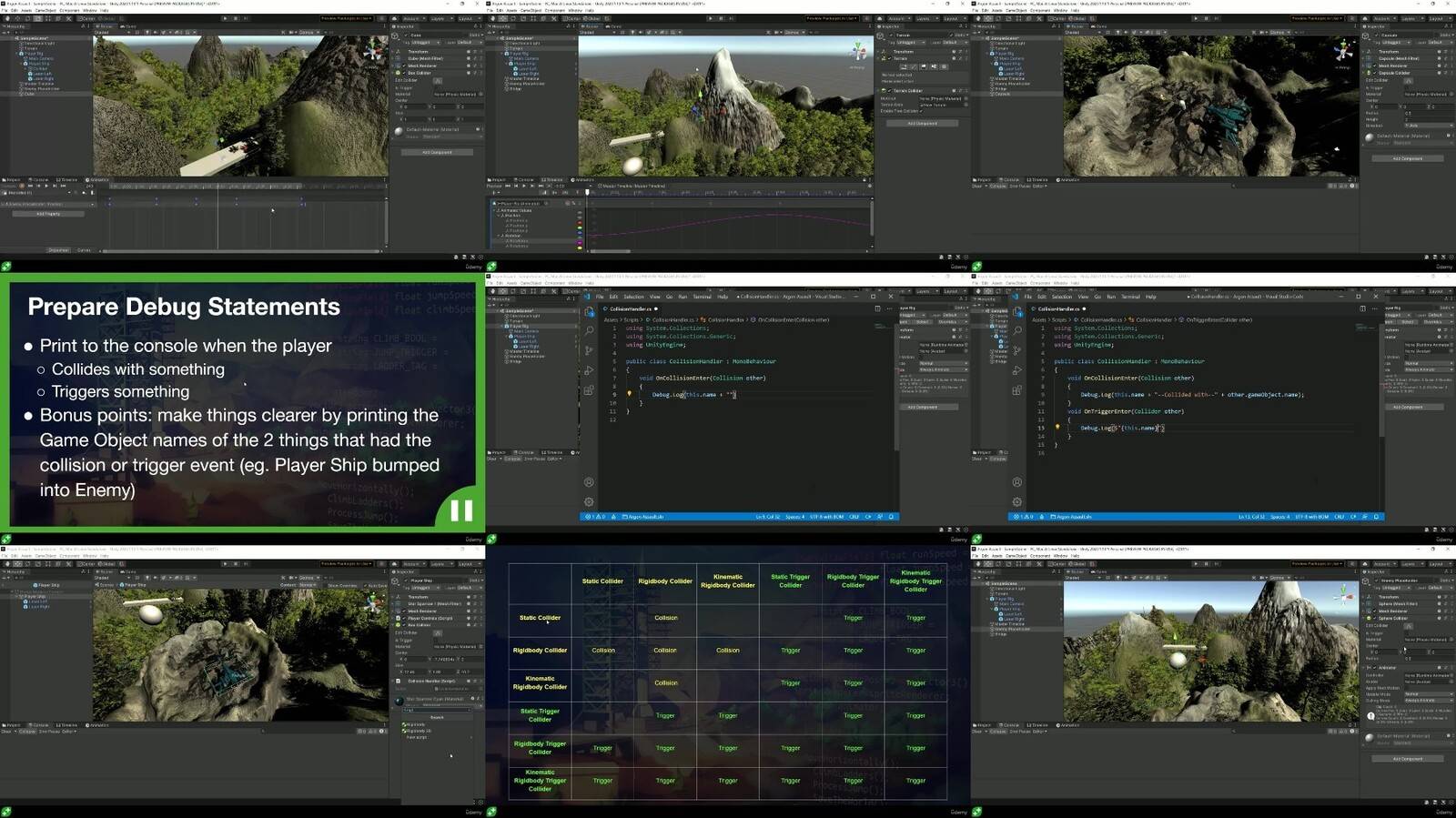Open Extensions view in VS Code showing OnTriggerEnter code
This screenshot has width=1456, height=818.
tap(1017, 390)
